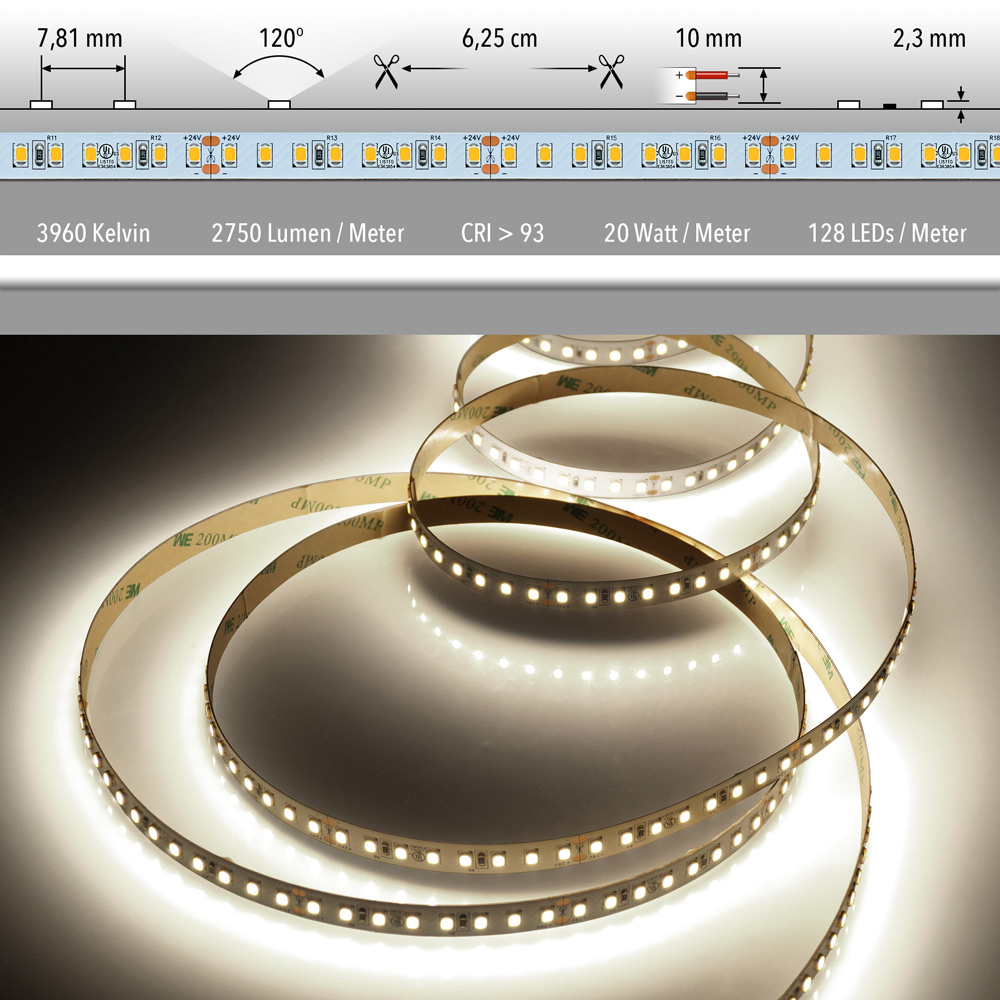Click the R15 resistor label on strip

611,137
